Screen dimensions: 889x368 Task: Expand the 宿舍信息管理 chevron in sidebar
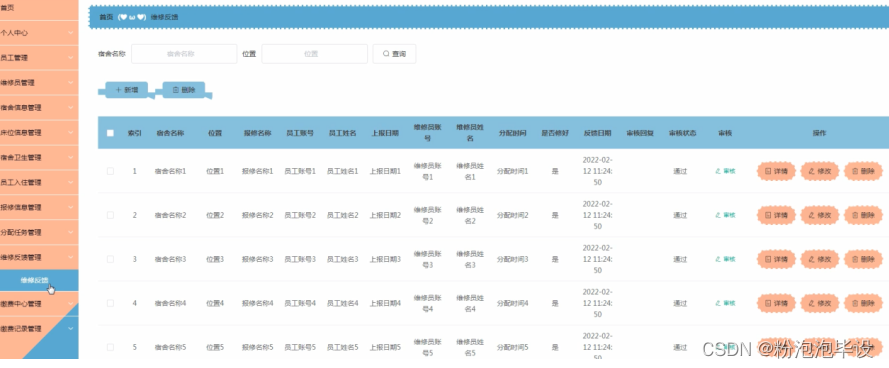click(x=70, y=108)
